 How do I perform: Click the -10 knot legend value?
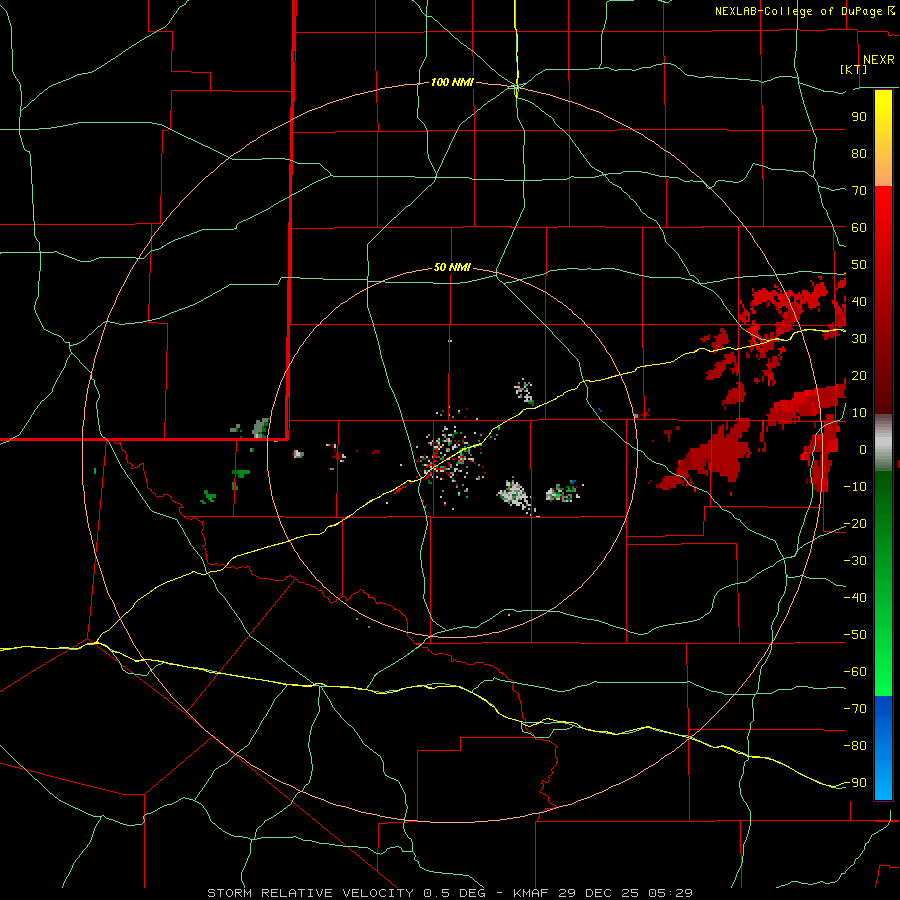855,487
